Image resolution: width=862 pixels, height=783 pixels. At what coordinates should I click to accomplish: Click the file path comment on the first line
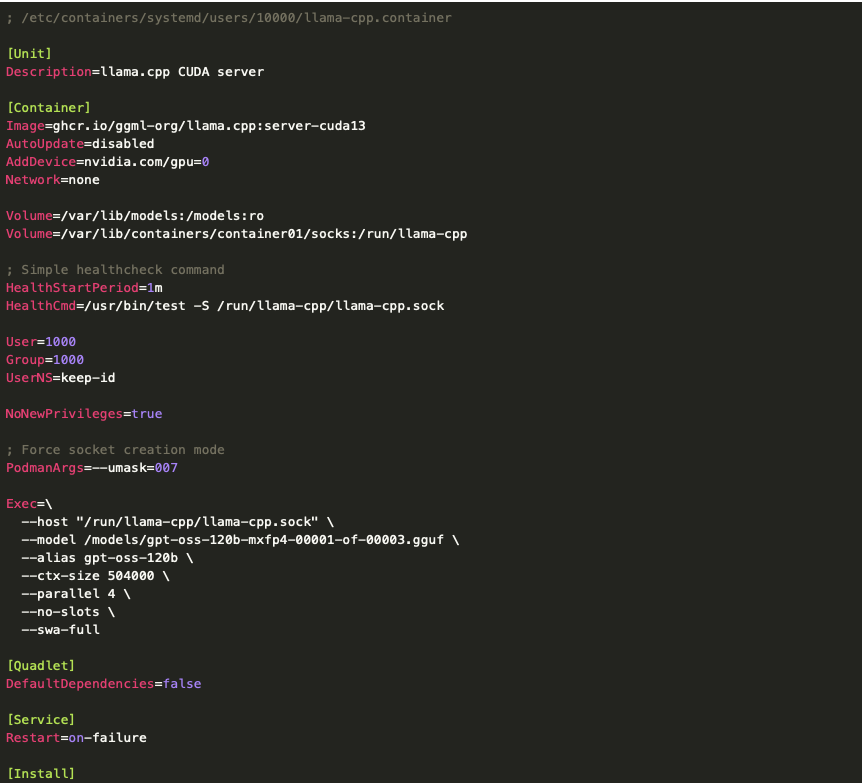(x=229, y=18)
